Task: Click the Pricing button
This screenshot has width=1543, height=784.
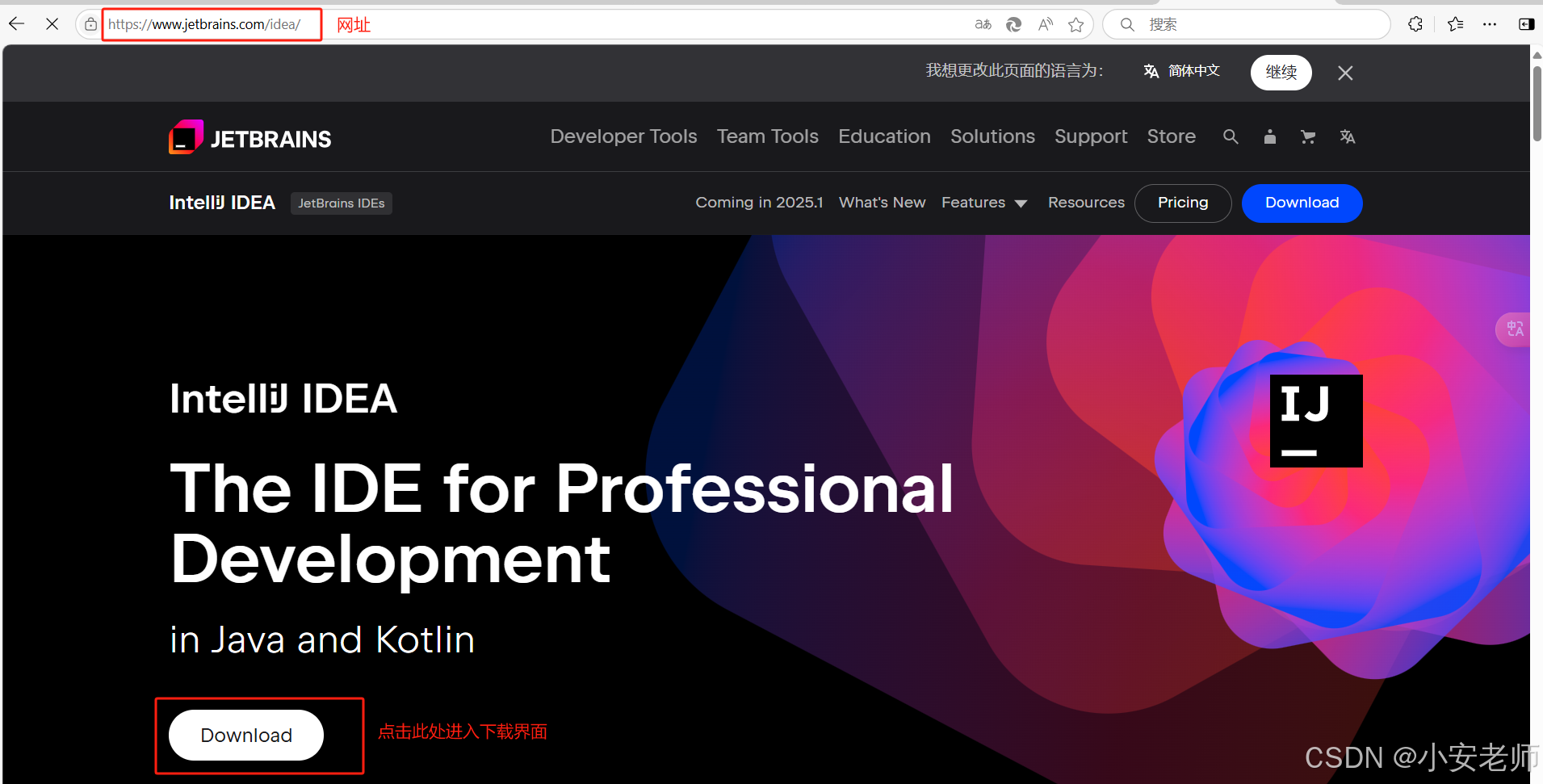Action: click(1183, 203)
